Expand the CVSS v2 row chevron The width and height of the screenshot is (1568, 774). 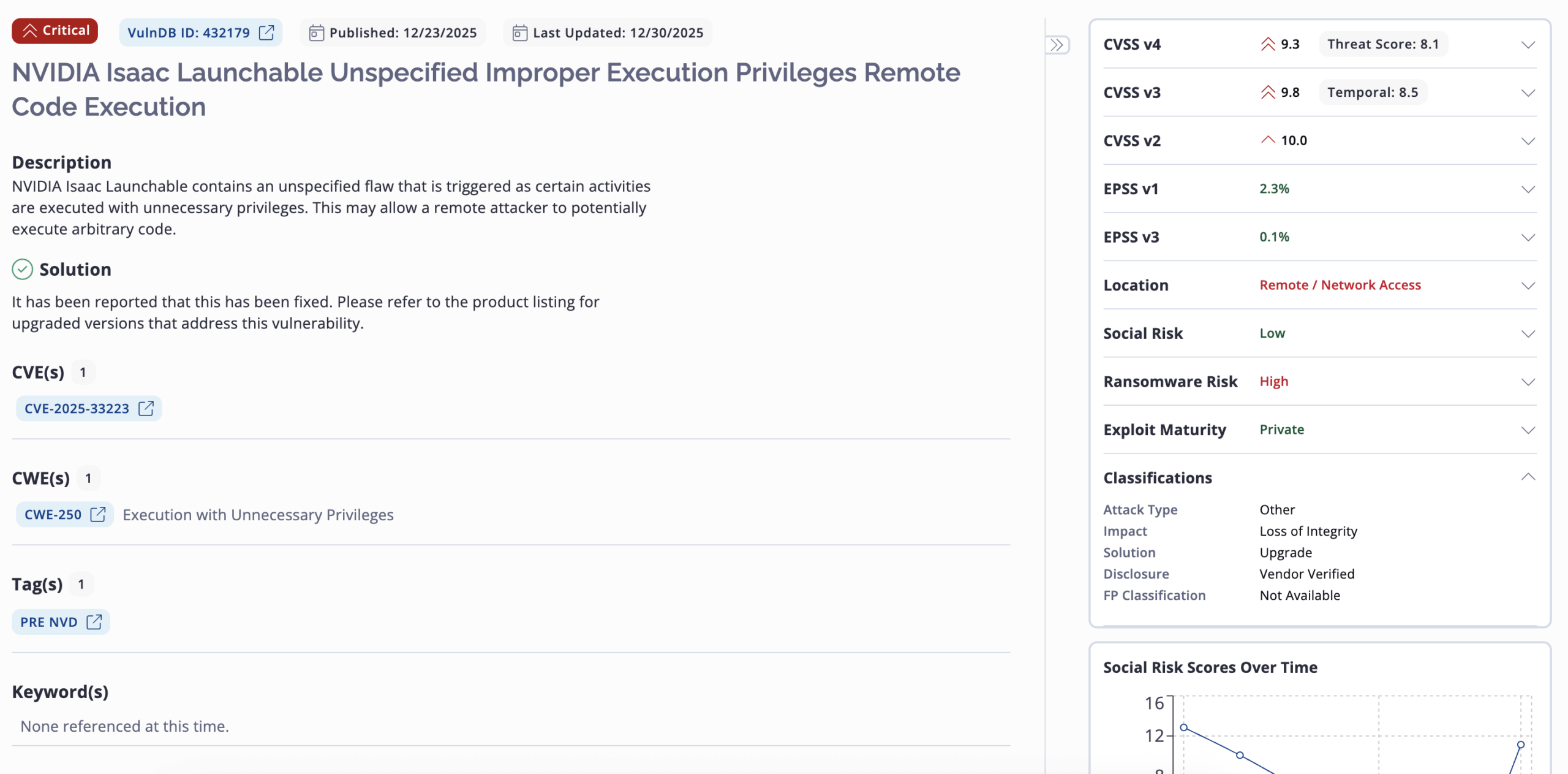pyautogui.click(x=1528, y=141)
